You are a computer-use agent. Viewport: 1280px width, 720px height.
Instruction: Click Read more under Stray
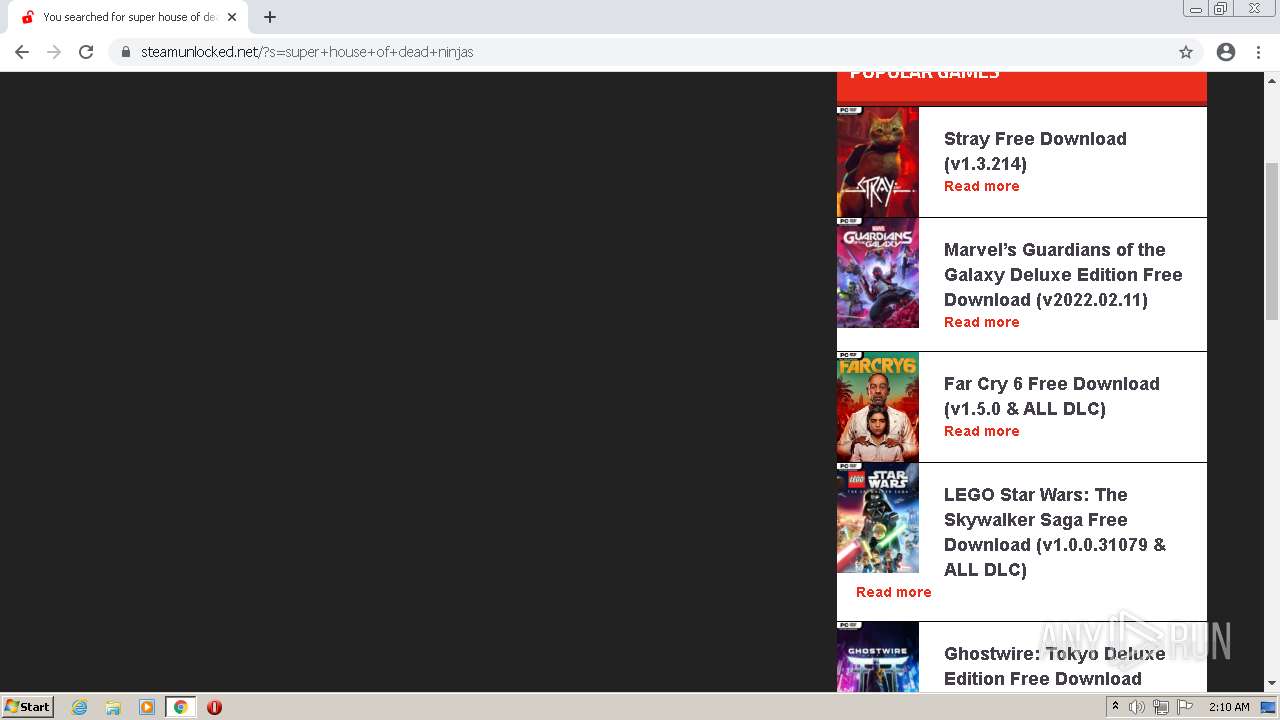(982, 186)
